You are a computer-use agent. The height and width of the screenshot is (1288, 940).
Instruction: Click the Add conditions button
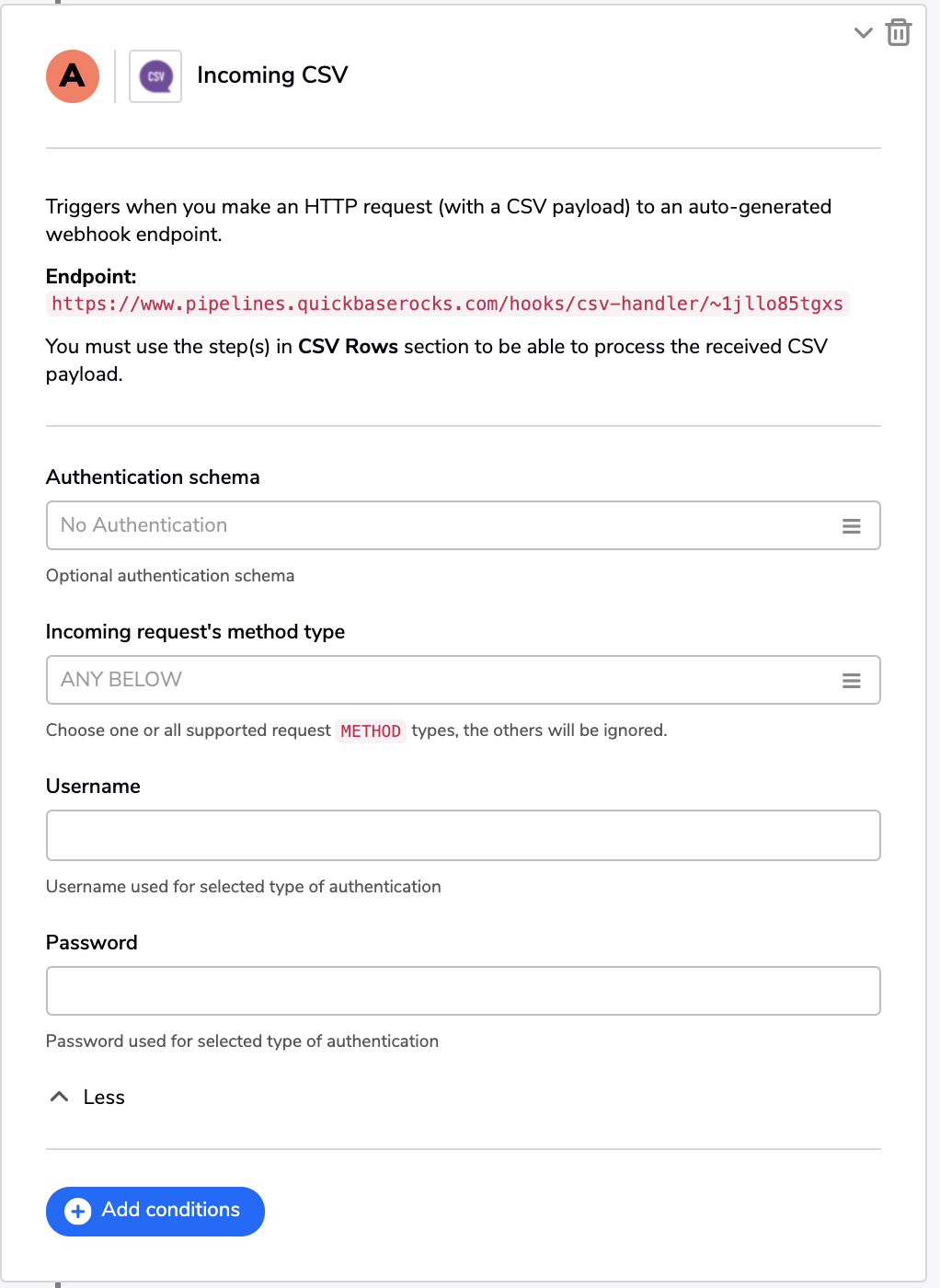155,1212
